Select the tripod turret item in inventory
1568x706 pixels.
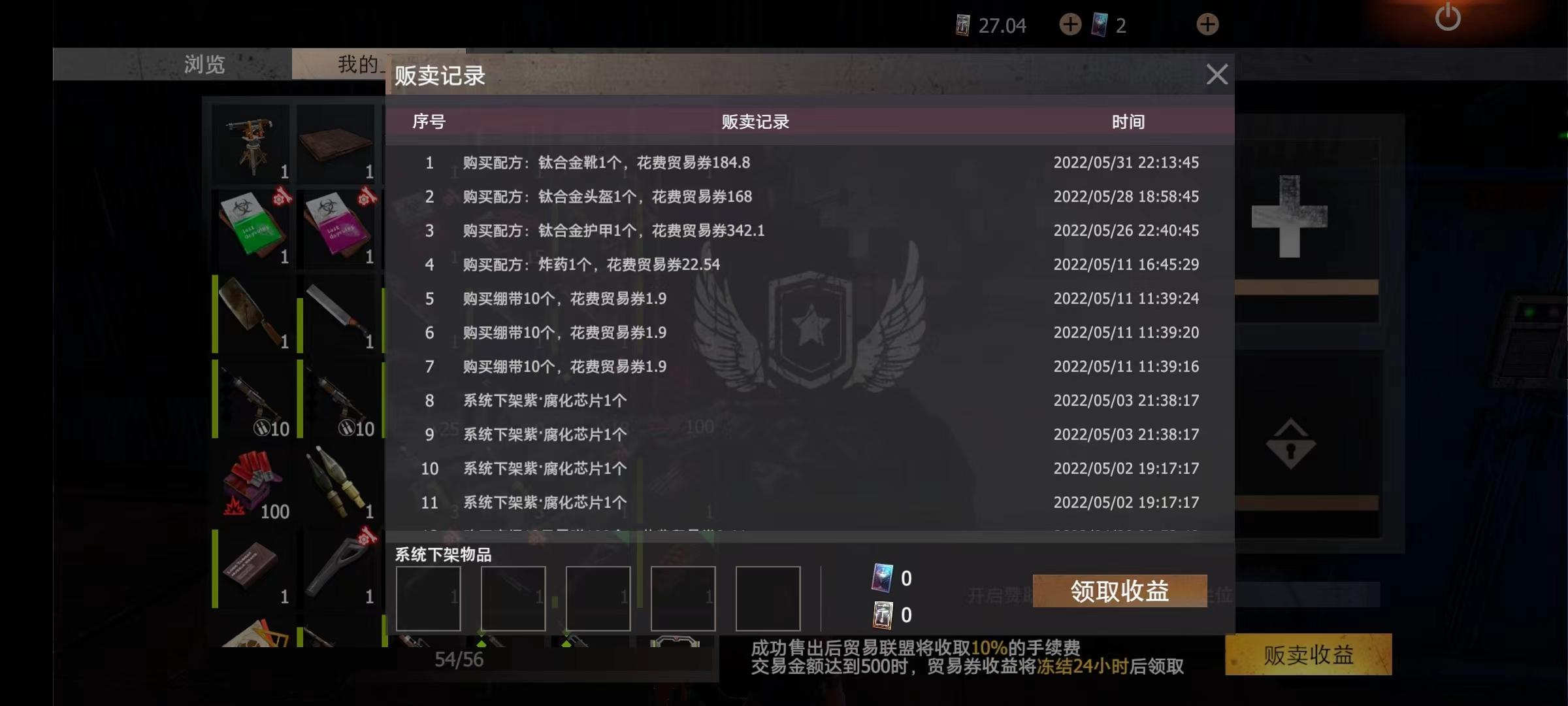pos(251,144)
